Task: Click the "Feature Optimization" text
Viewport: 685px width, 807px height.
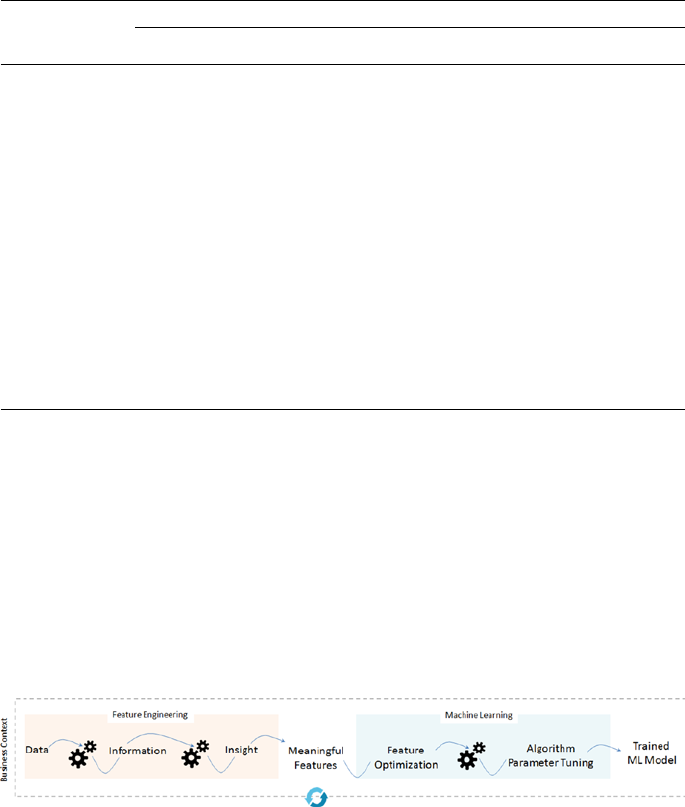Action: pos(406,758)
